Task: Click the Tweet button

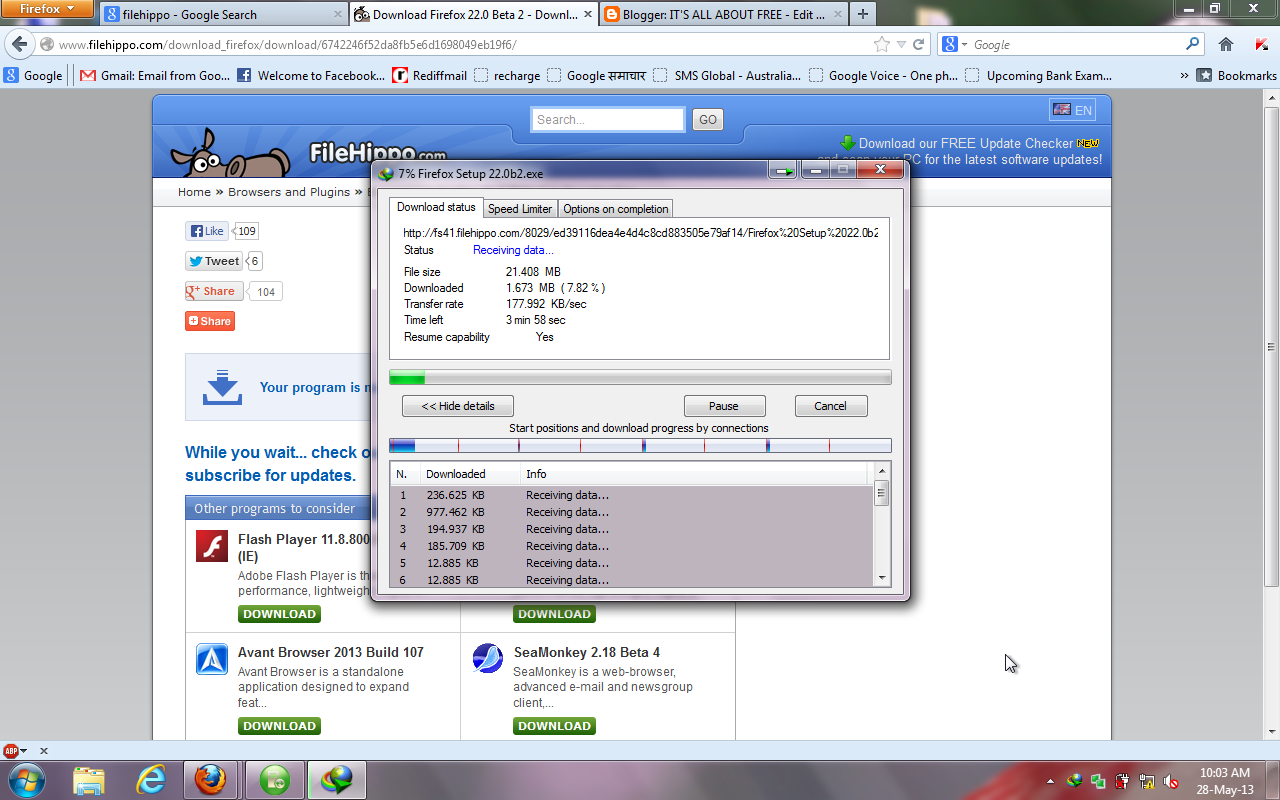Action: [214, 261]
